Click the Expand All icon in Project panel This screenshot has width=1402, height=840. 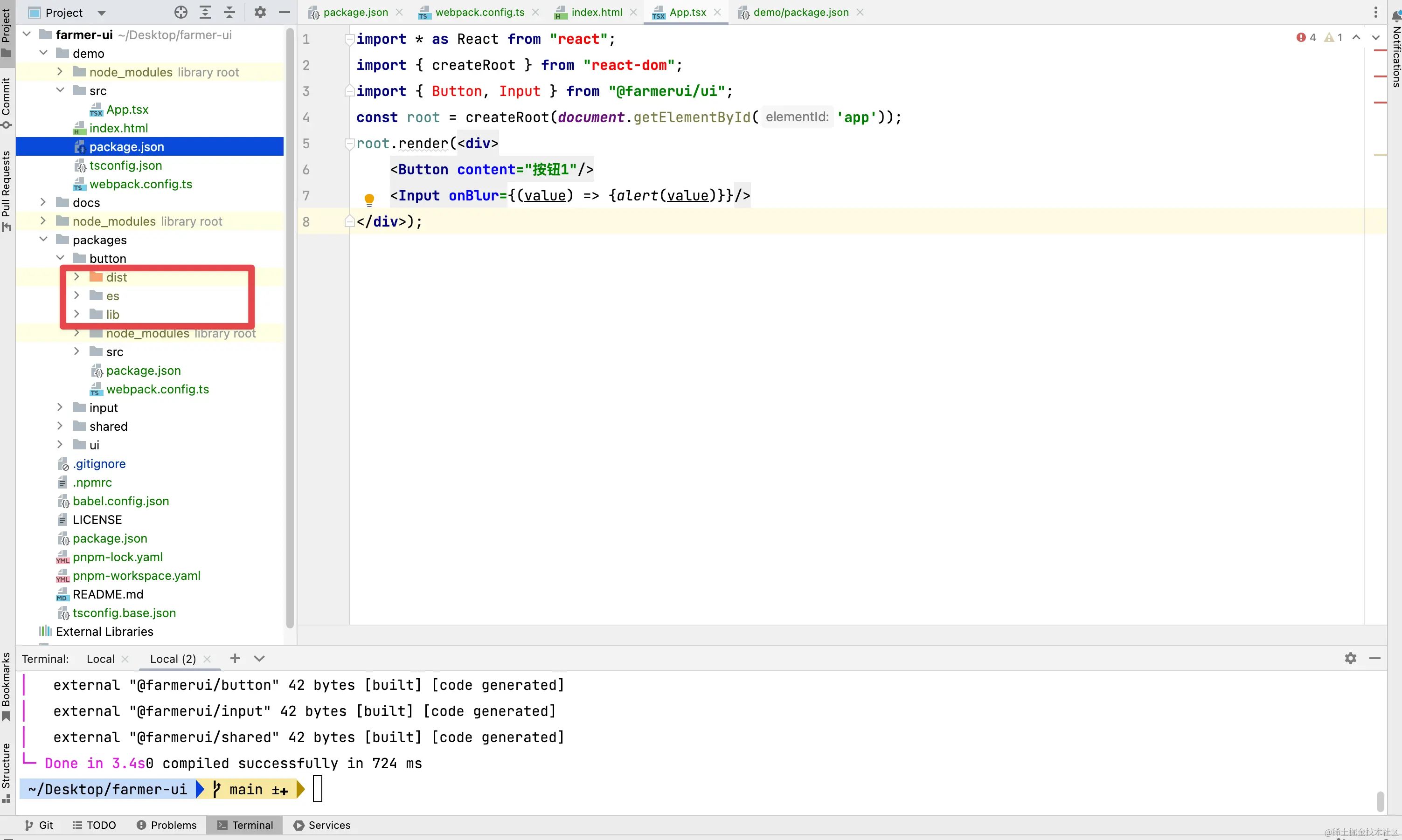[205, 13]
